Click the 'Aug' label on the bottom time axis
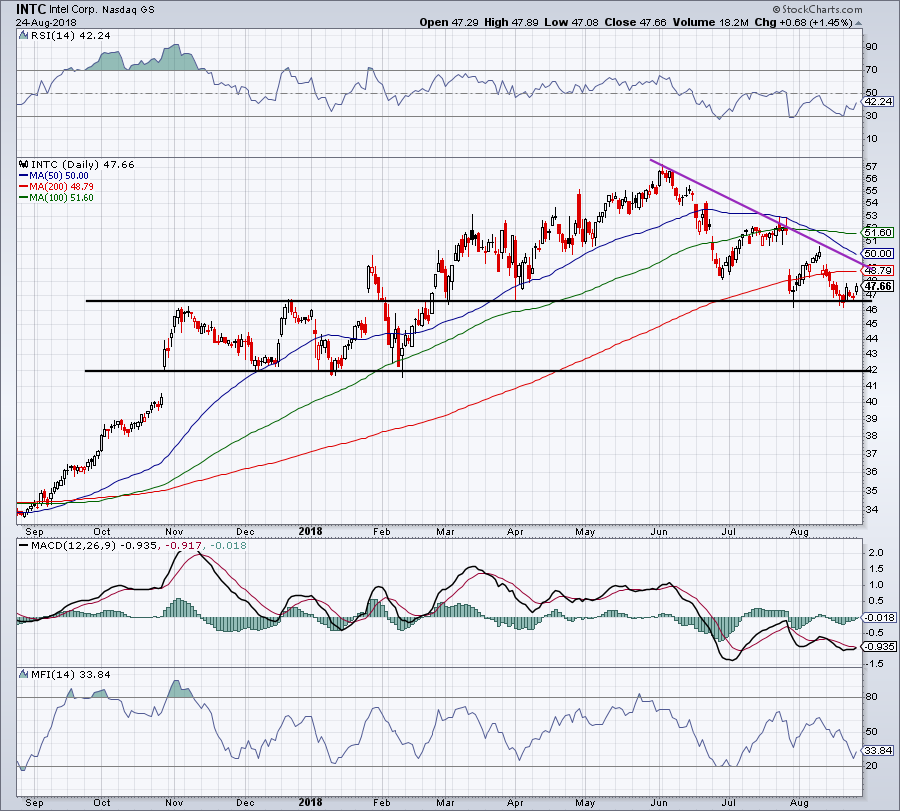 point(799,802)
